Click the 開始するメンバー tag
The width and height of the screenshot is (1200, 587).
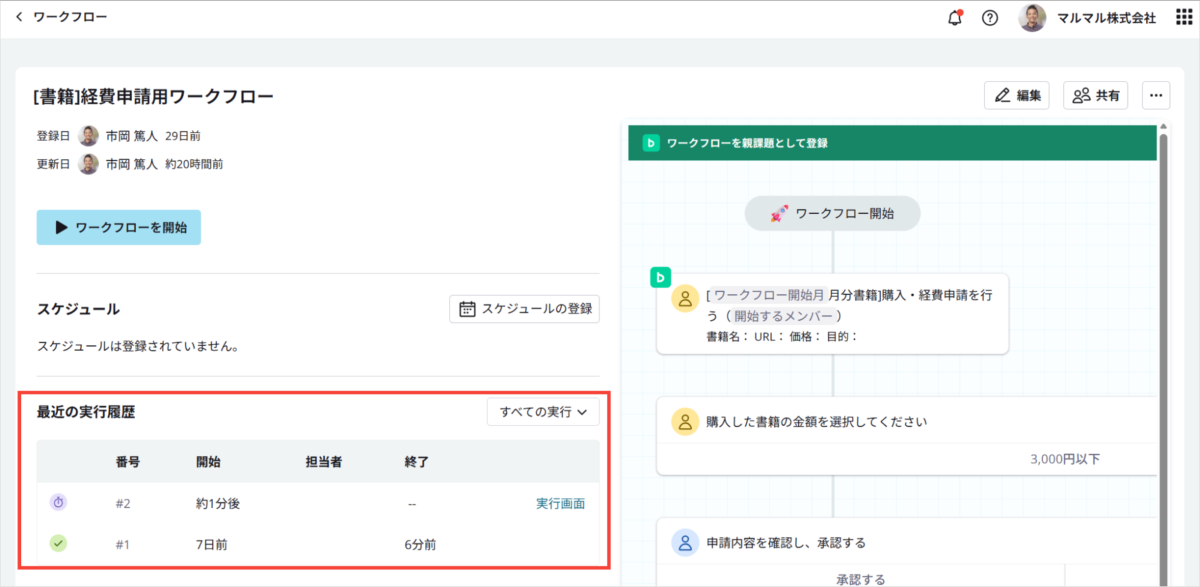coord(783,315)
